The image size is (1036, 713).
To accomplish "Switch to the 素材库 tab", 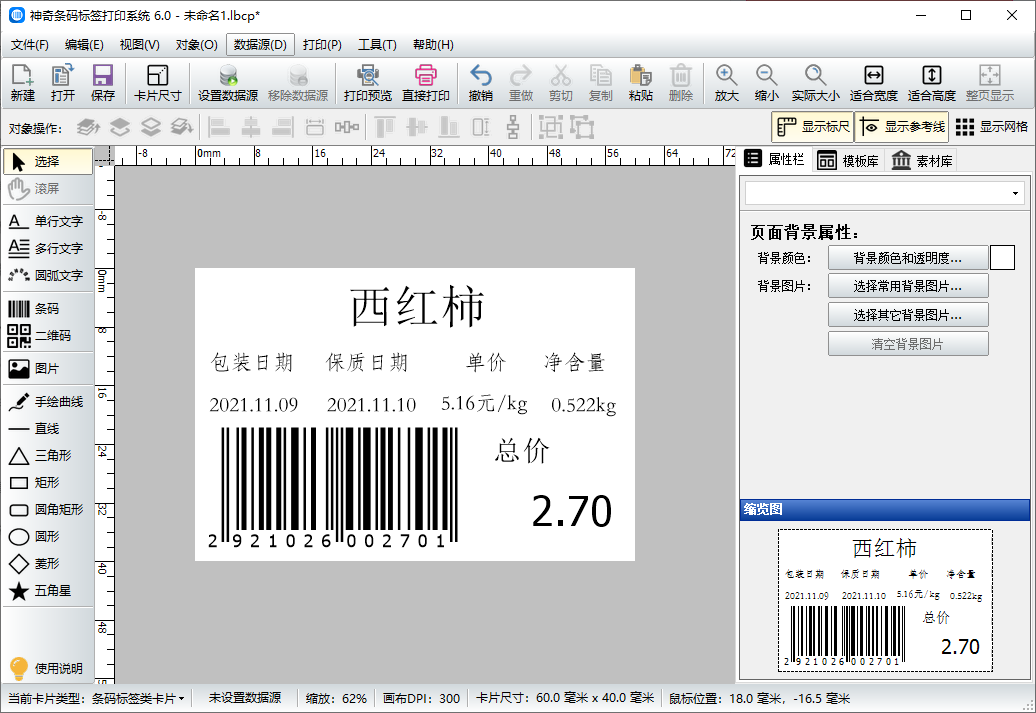I will coord(921,161).
